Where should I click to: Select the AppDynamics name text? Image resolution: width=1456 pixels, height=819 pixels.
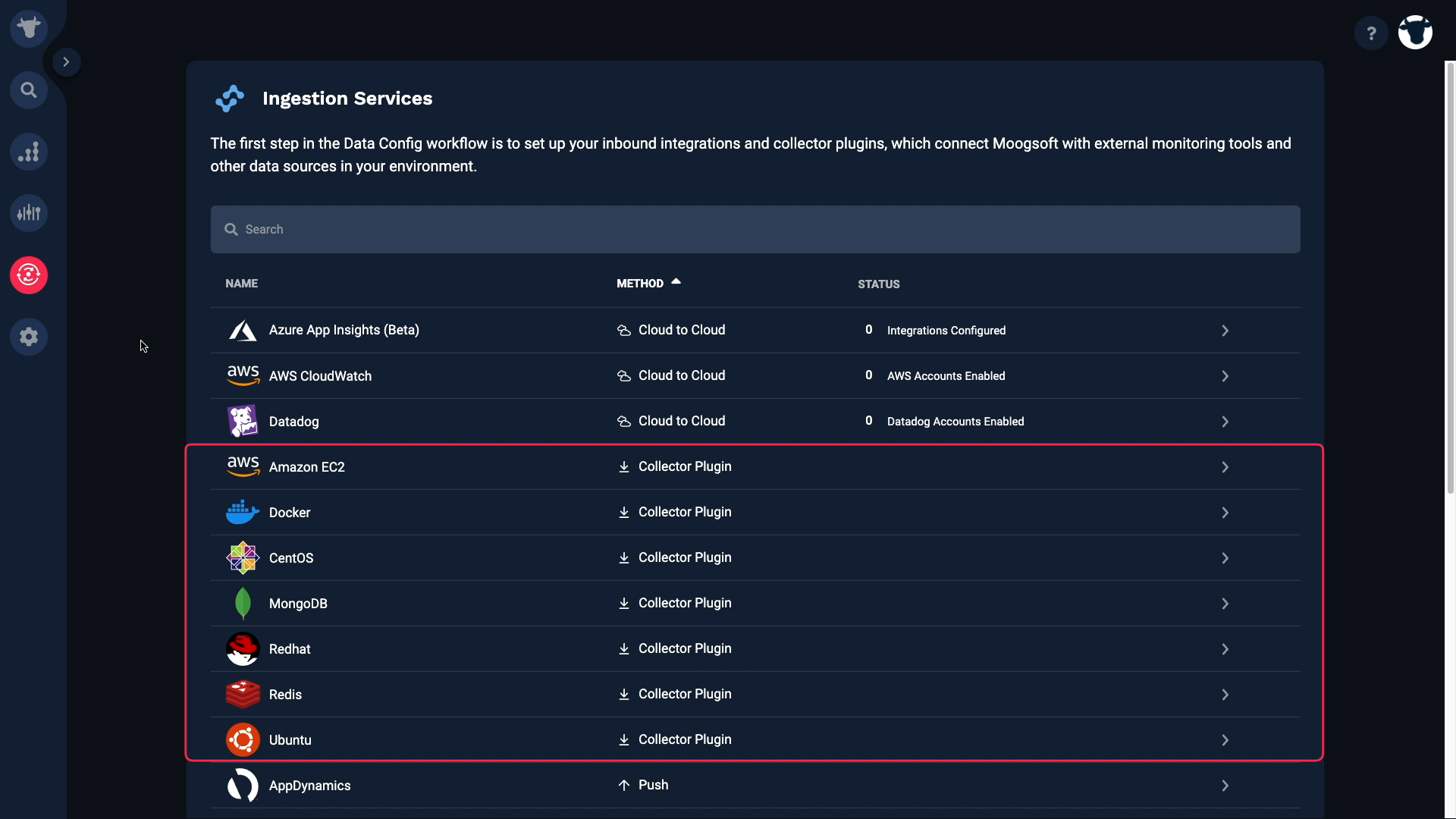tap(309, 786)
